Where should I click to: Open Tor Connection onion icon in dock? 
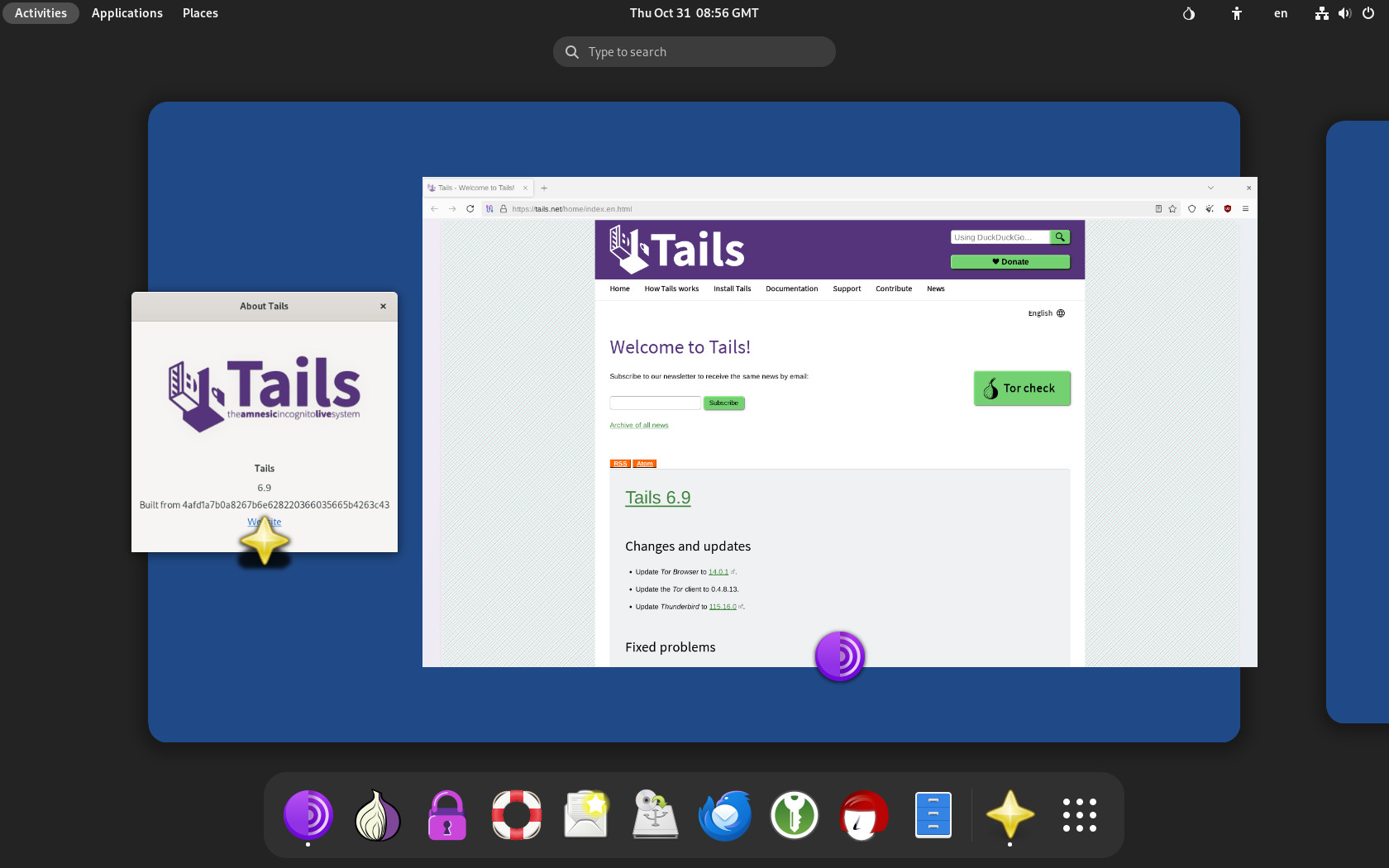coord(378,815)
